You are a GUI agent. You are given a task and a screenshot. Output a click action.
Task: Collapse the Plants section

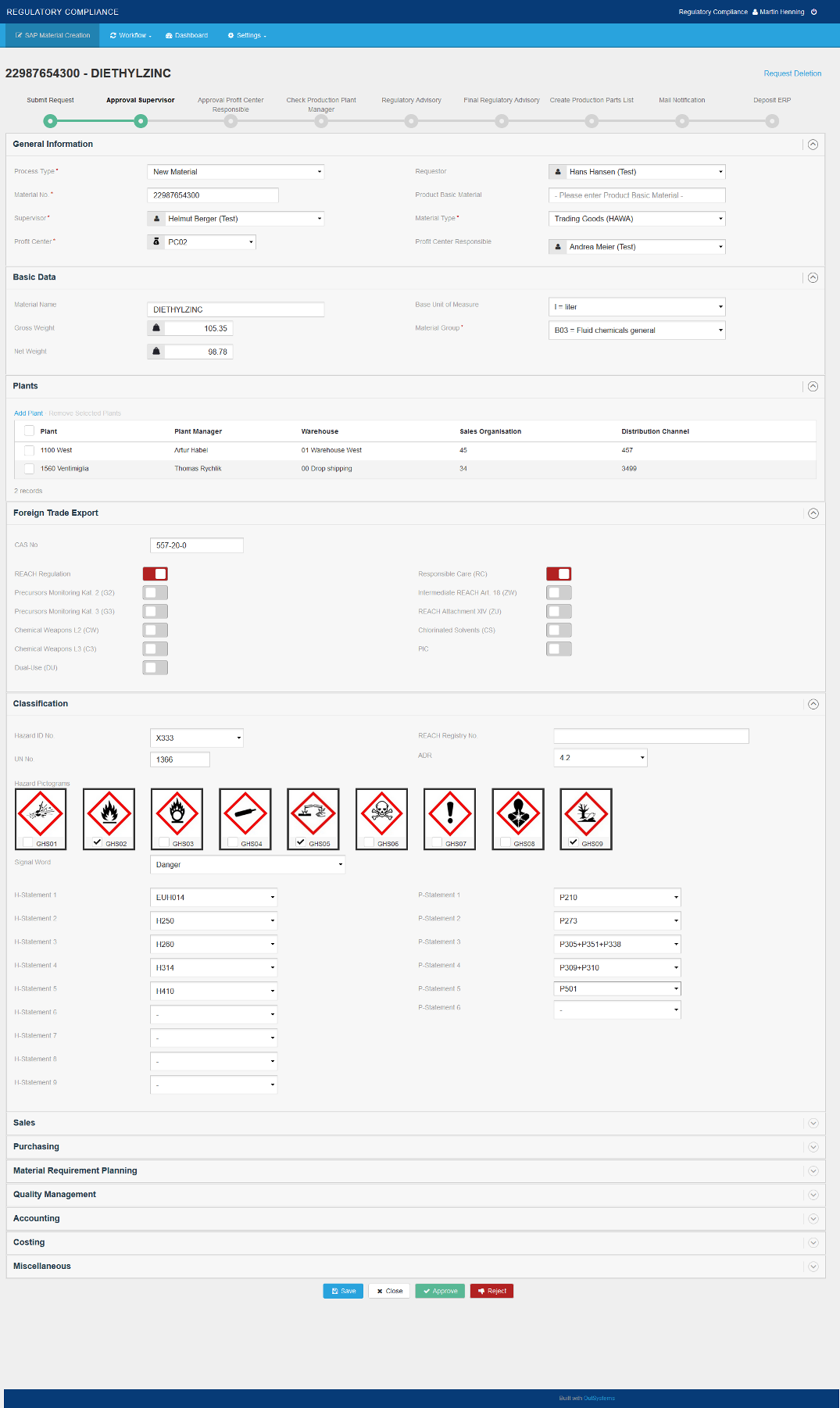tap(813, 386)
